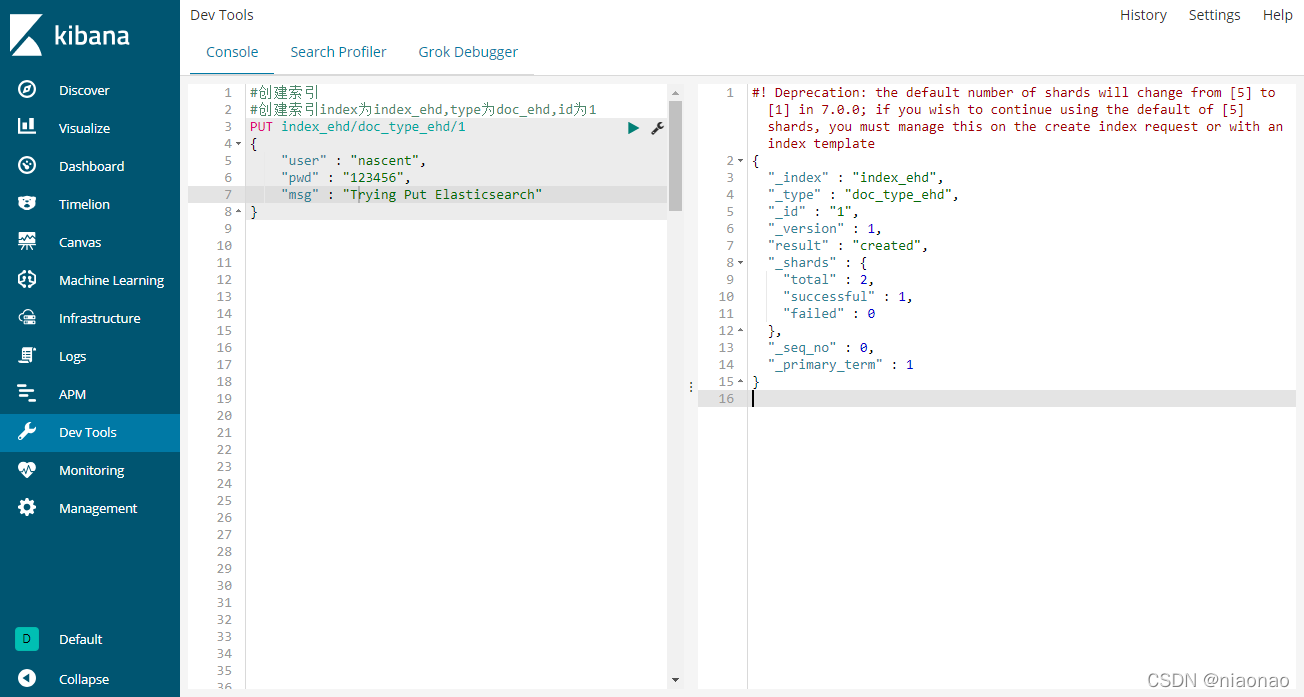Screen dimensions: 1304x697
Task: Go to Monitoring page
Action: [91, 470]
